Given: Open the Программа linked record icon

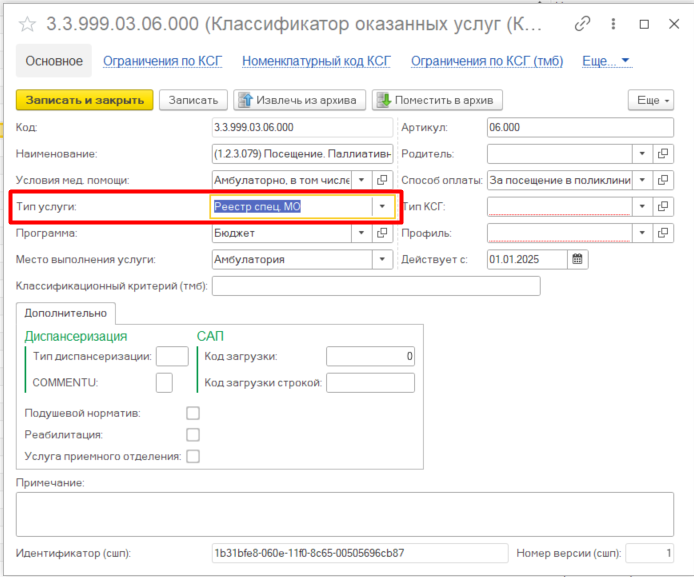Looking at the screenshot, I should (382, 233).
